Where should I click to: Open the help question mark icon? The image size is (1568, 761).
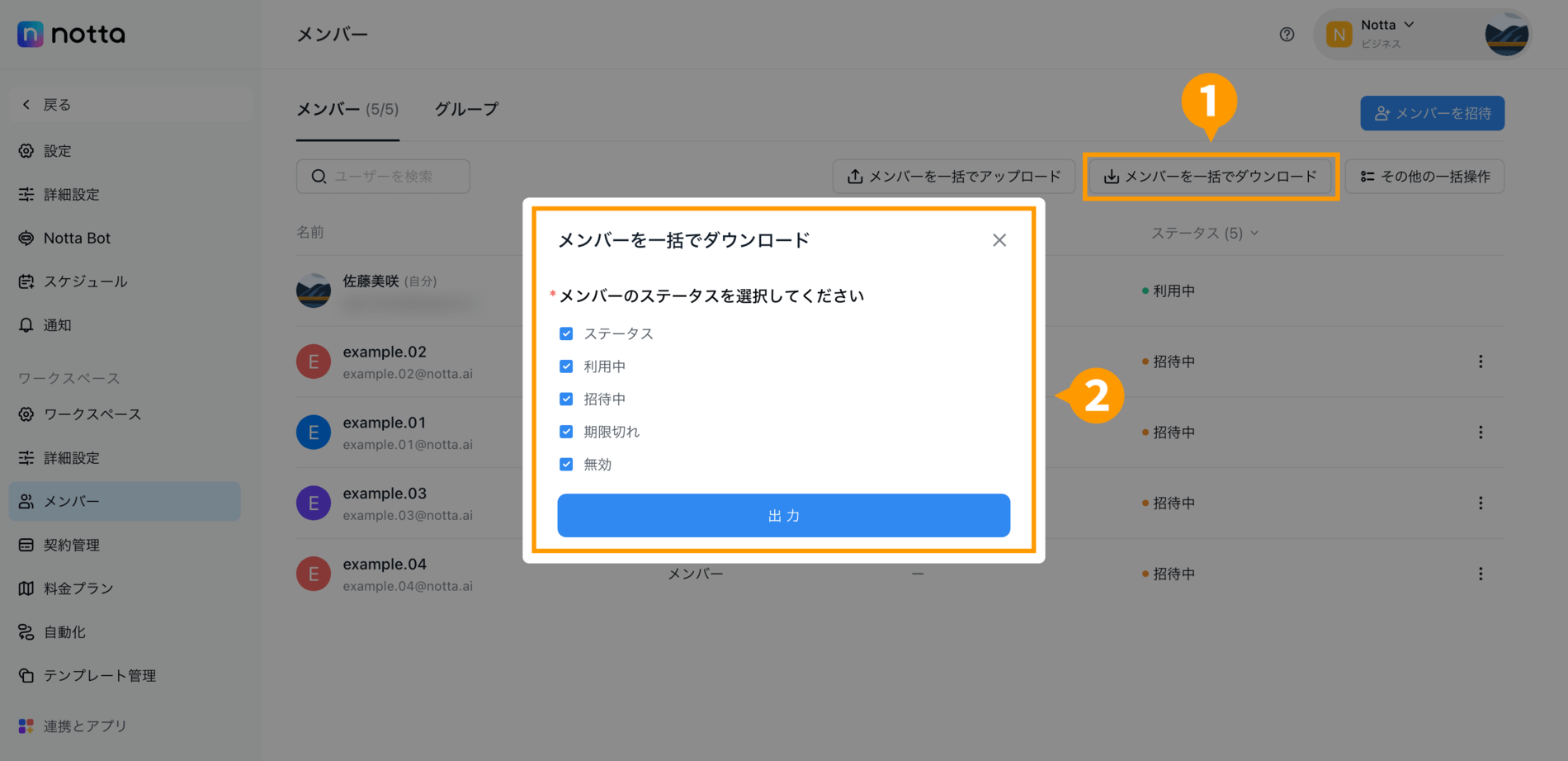[x=1287, y=35]
